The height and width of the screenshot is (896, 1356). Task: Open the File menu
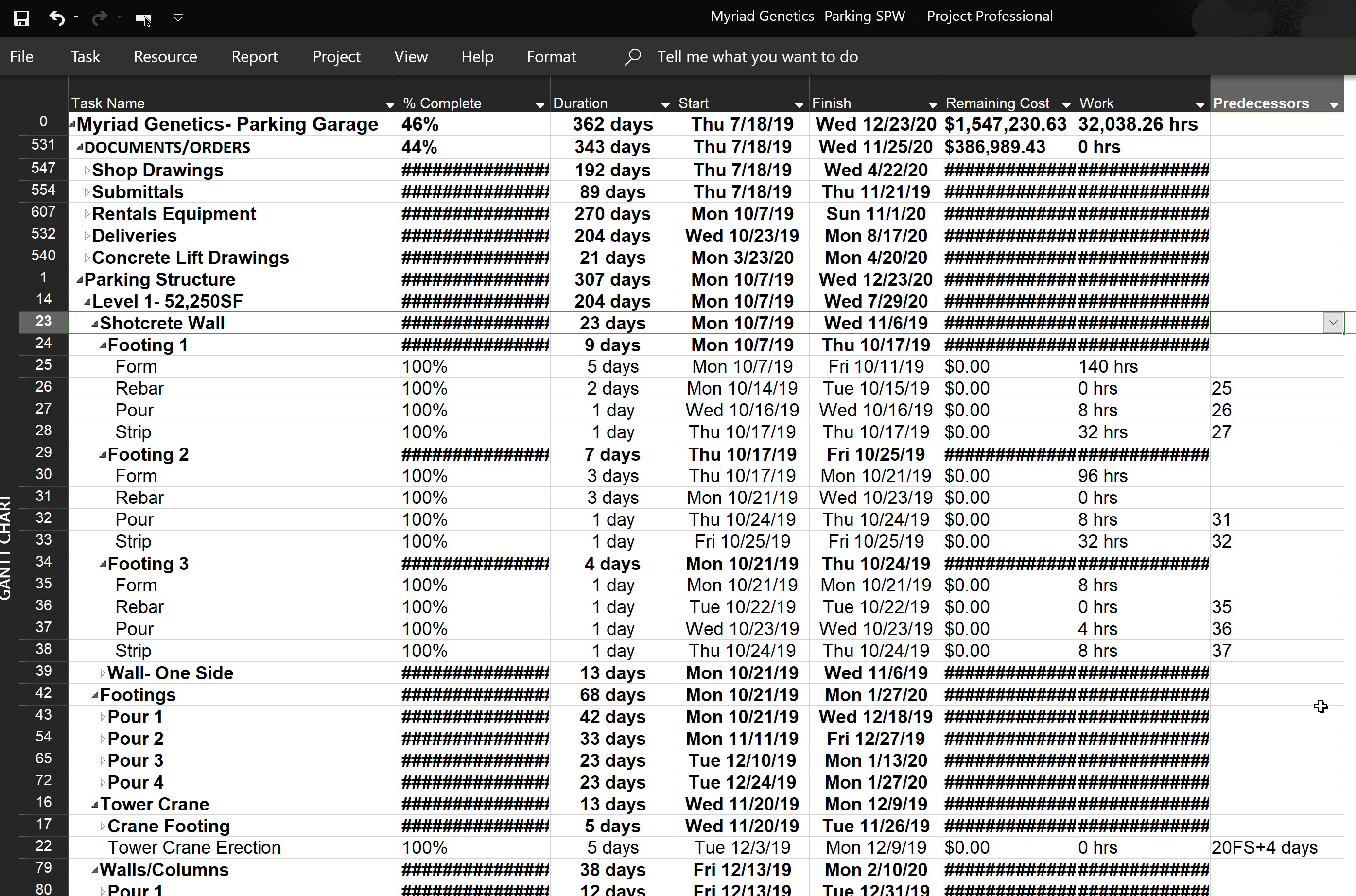pos(22,56)
